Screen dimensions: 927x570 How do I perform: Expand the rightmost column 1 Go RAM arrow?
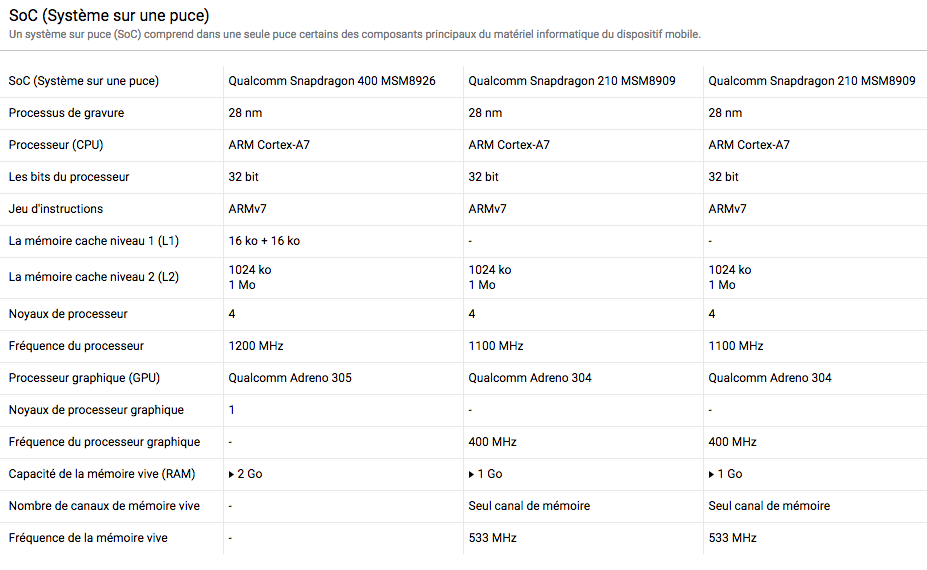click(711, 474)
